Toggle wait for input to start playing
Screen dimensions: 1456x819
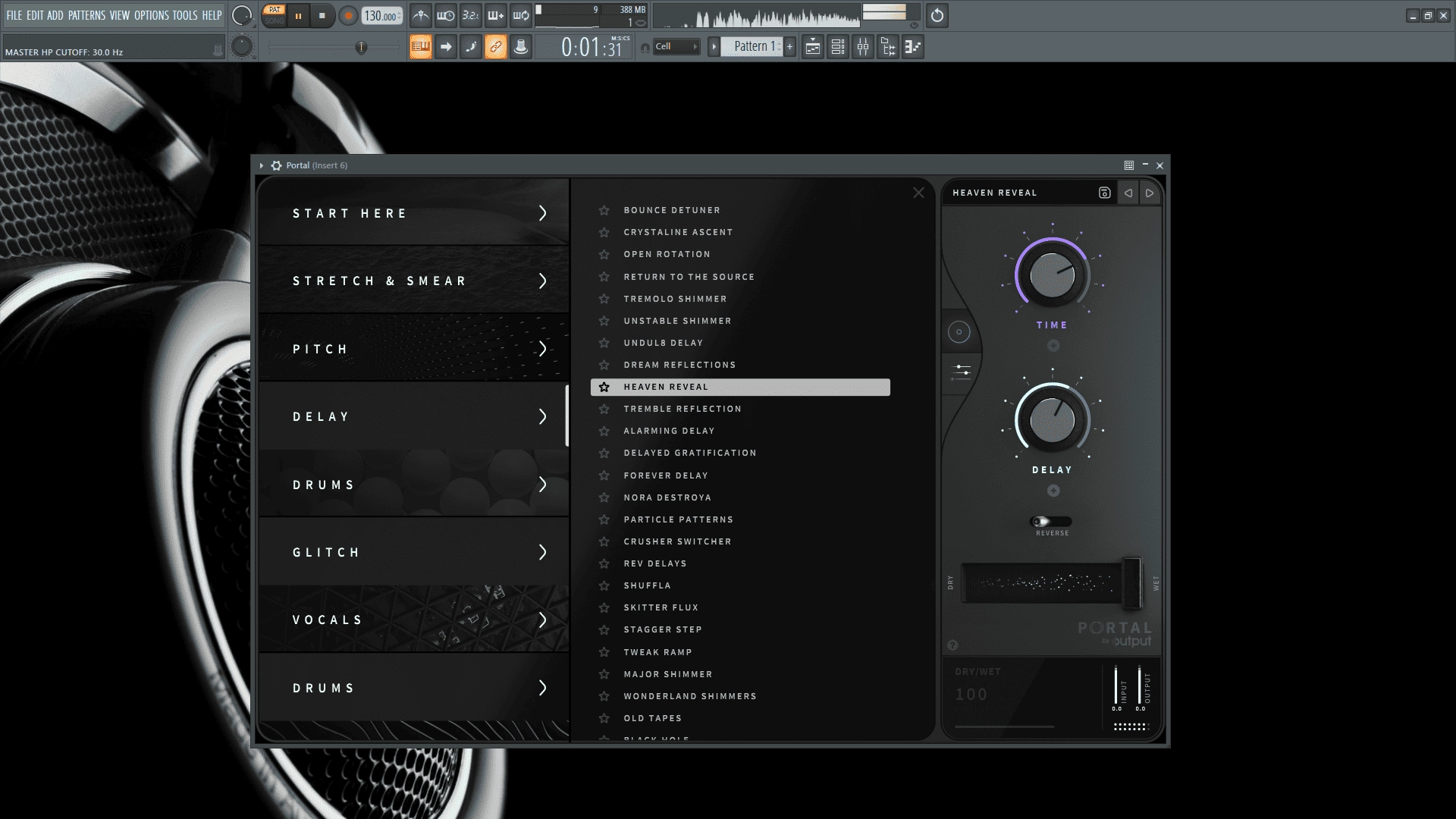pyautogui.click(x=446, y=16)
